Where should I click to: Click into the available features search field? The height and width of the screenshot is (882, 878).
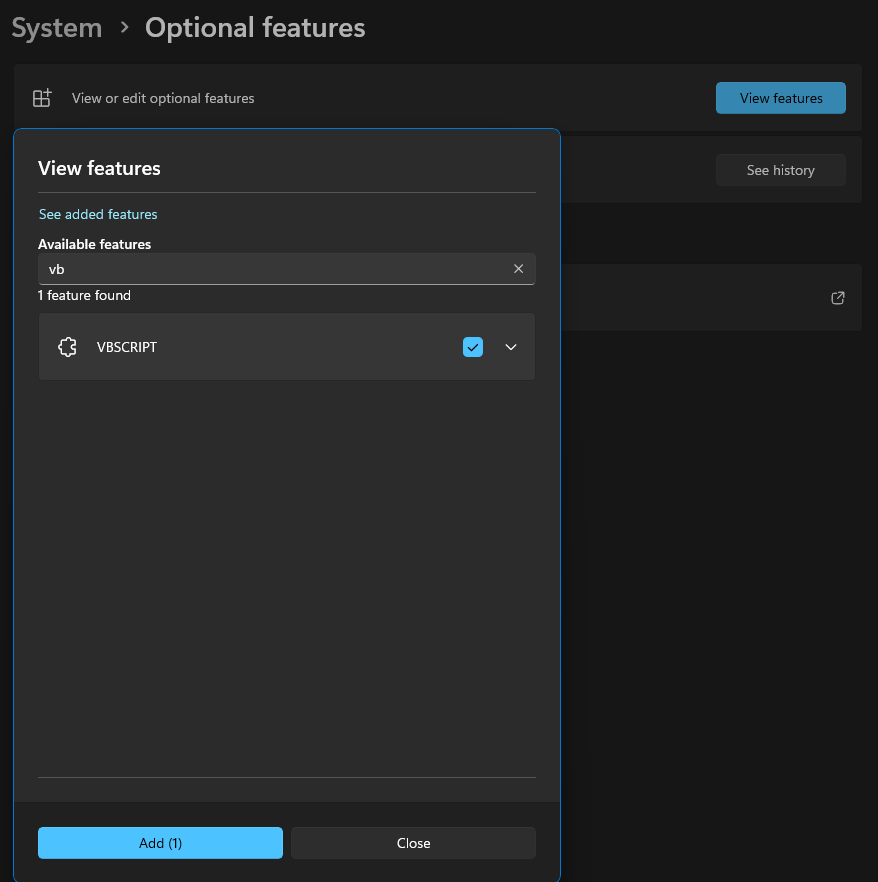pos(270,269)
